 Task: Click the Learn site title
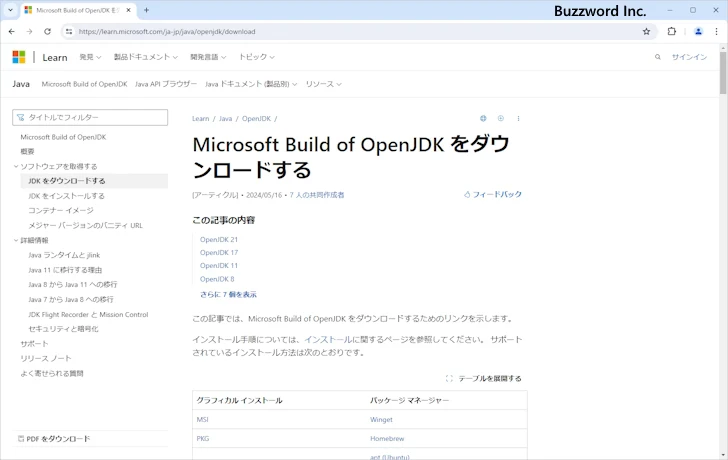(x=55, y=57)
